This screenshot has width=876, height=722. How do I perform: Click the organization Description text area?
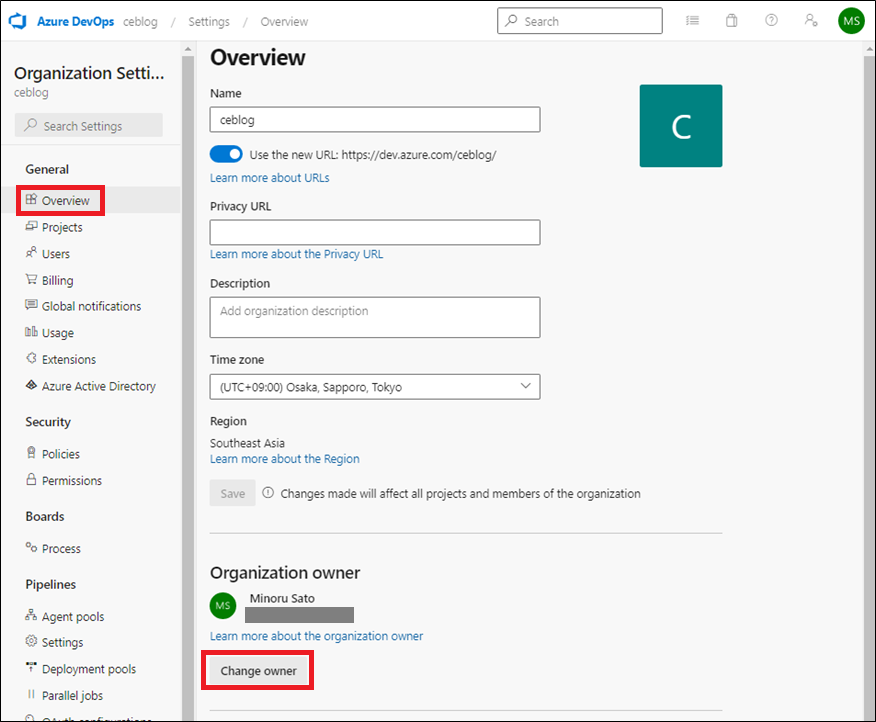(x=375, y=317)
